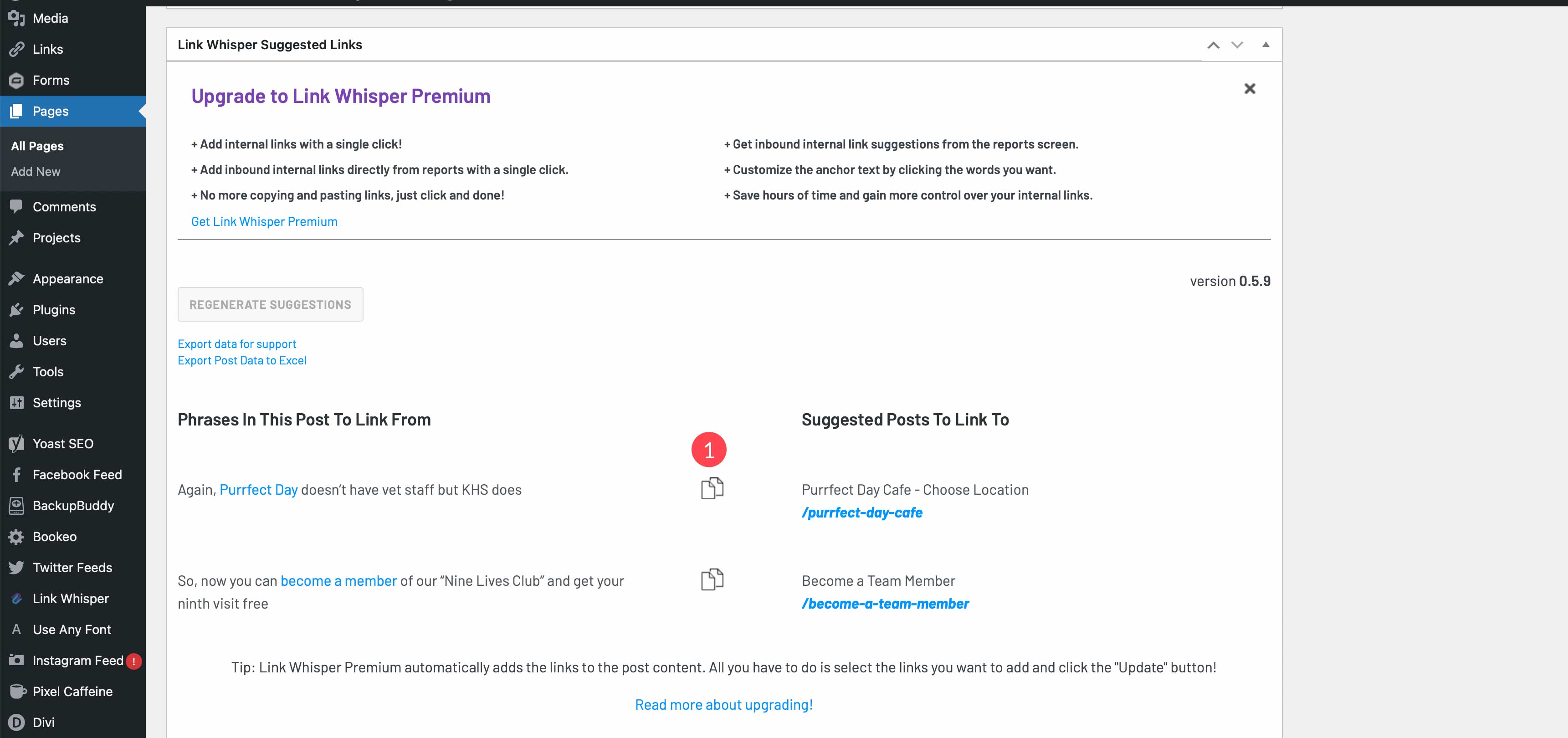Click Export data for support link
Viewport: 1568px width, 738px height.
tap(236, 343)
